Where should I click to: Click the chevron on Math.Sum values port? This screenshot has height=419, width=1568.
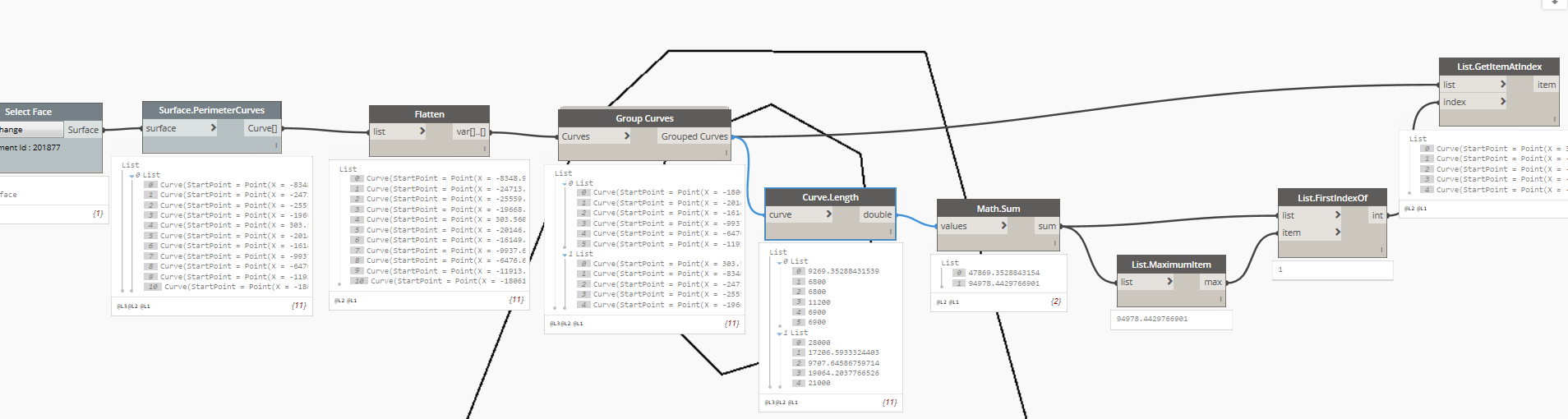point(1003,226)
